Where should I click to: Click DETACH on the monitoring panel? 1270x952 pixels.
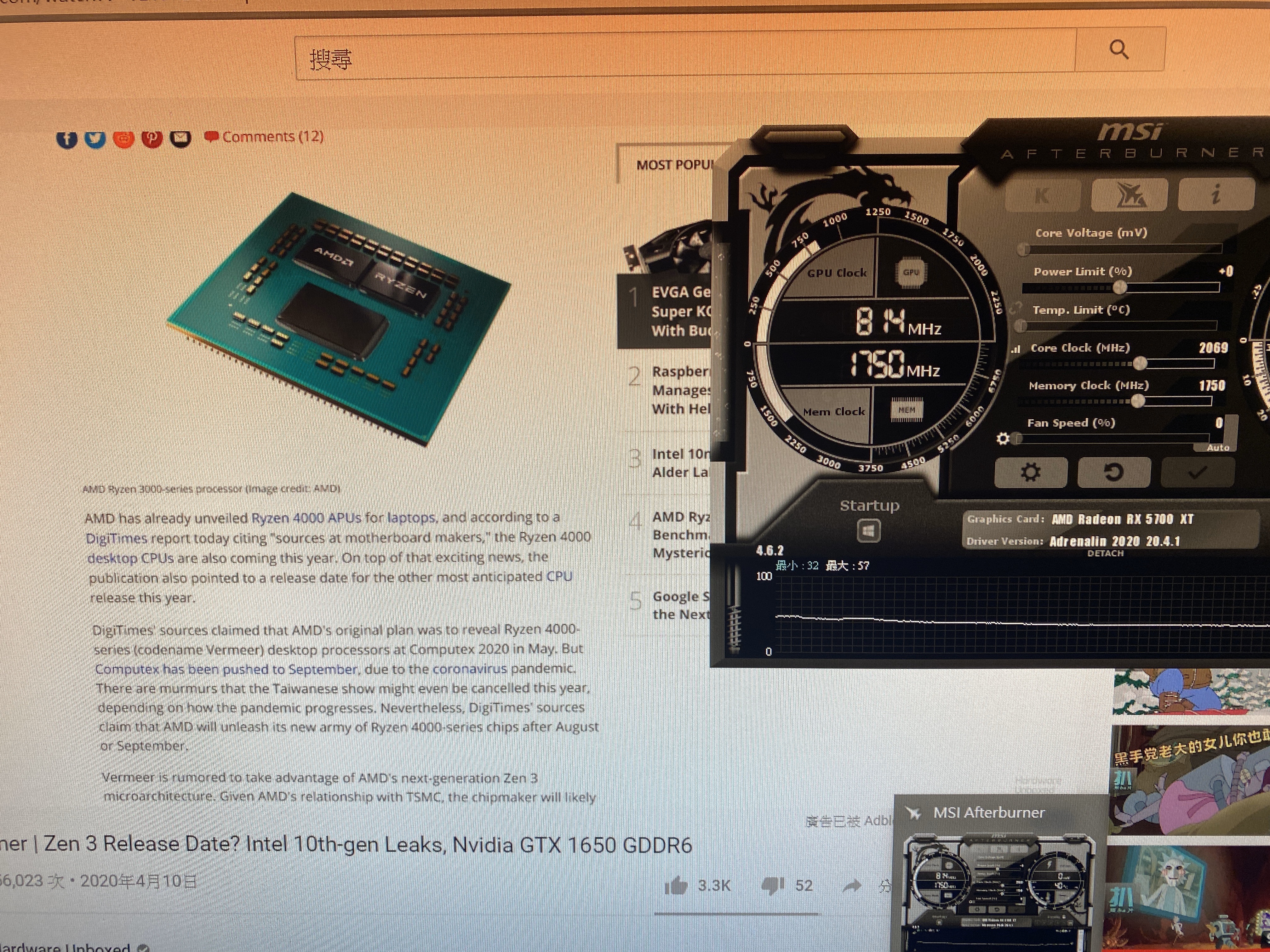[1105, 554]
